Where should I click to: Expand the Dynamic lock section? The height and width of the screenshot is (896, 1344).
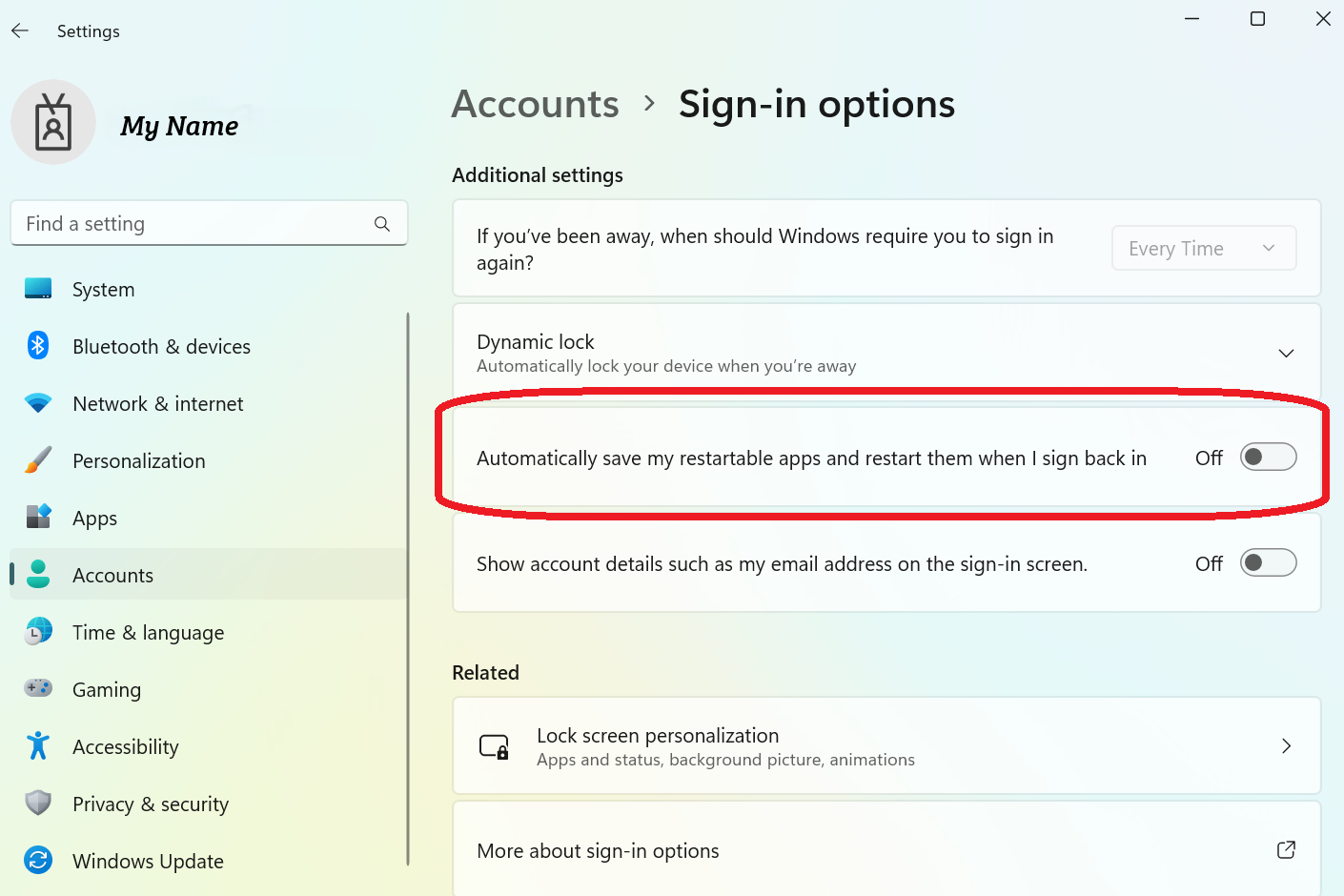tap(1286, 353)
